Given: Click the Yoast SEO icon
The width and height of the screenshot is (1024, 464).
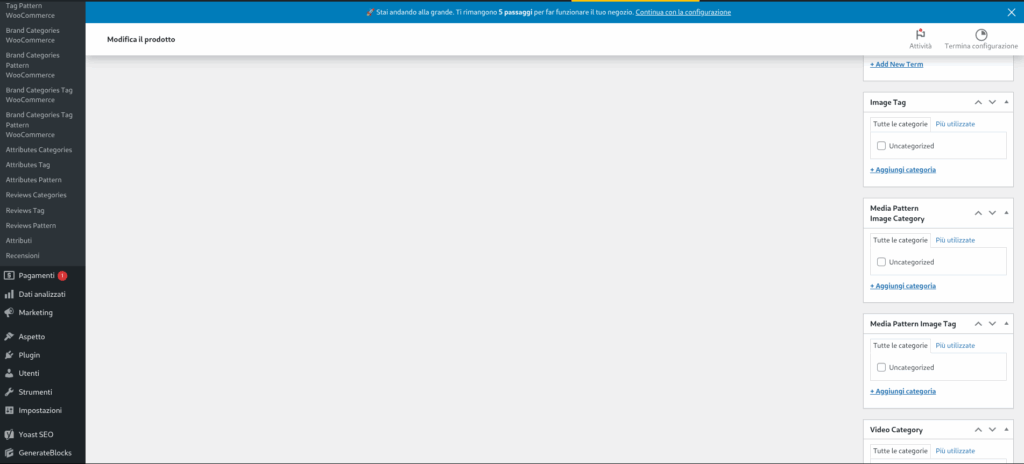Looking at the screenshot, I should 9,434.
